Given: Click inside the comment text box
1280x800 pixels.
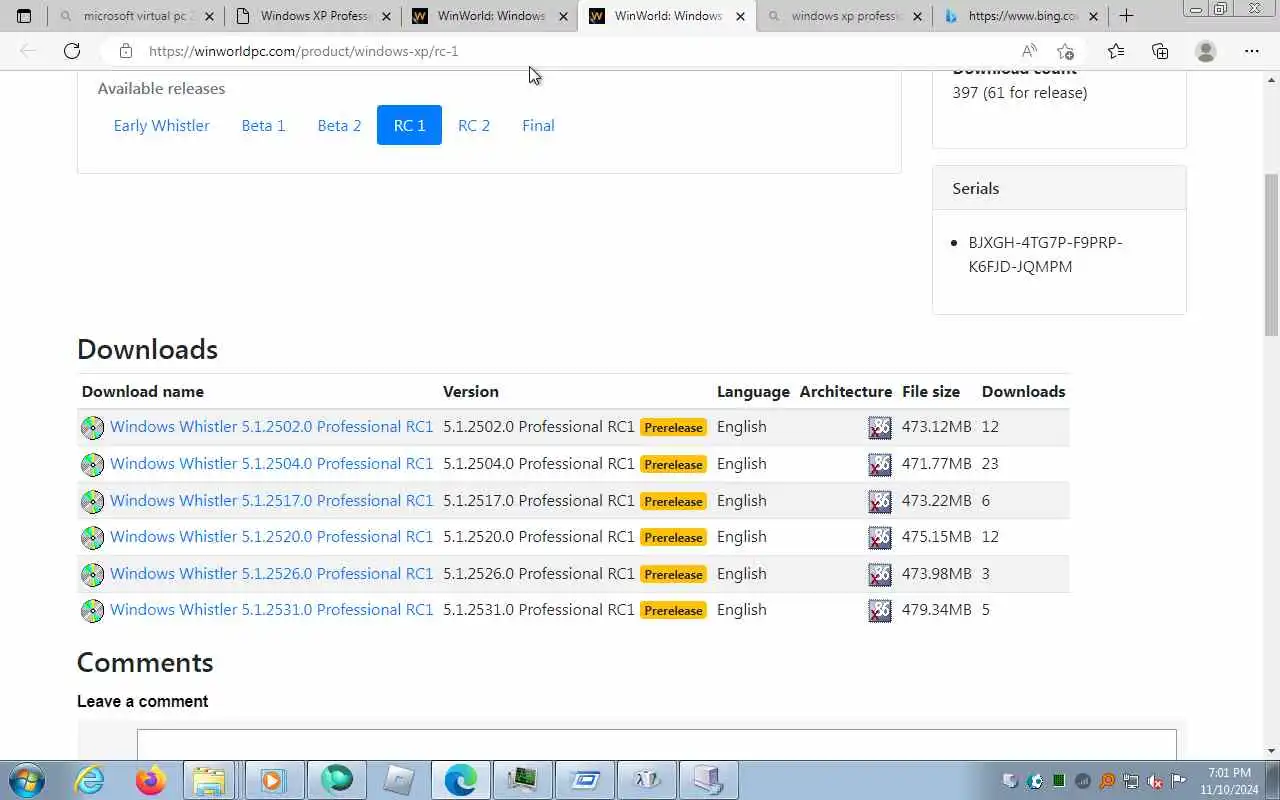Looking at the screenshot, I should 656,745.
